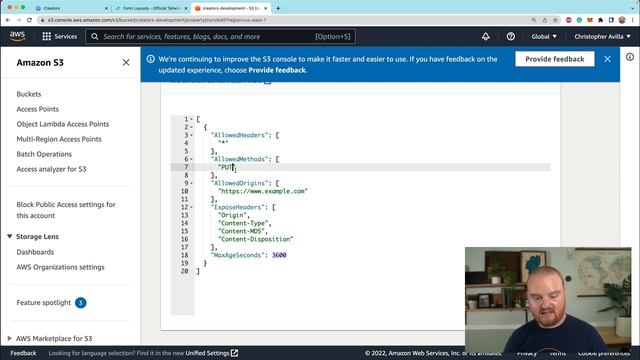Screen dimensions: 640x360
Task: Click the search magnifier icon
Action: [x=95, y=36]
